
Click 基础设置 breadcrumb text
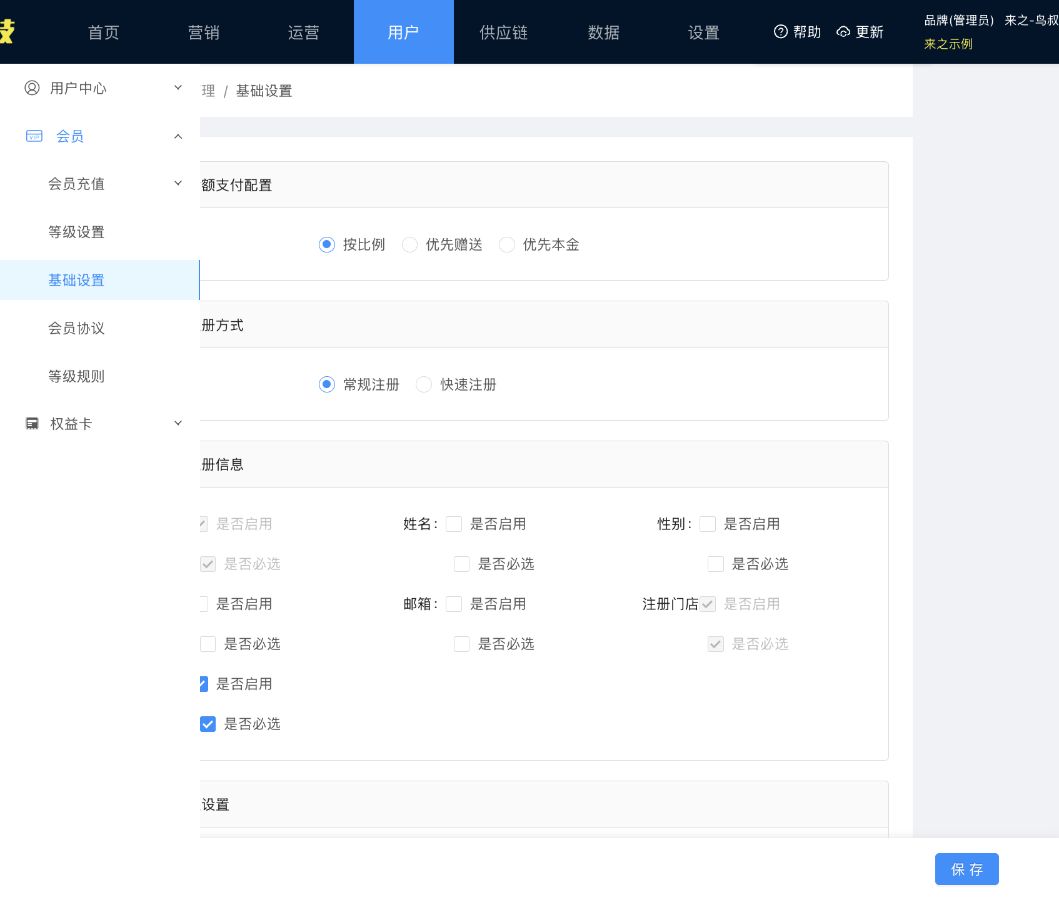pos(264,90)
